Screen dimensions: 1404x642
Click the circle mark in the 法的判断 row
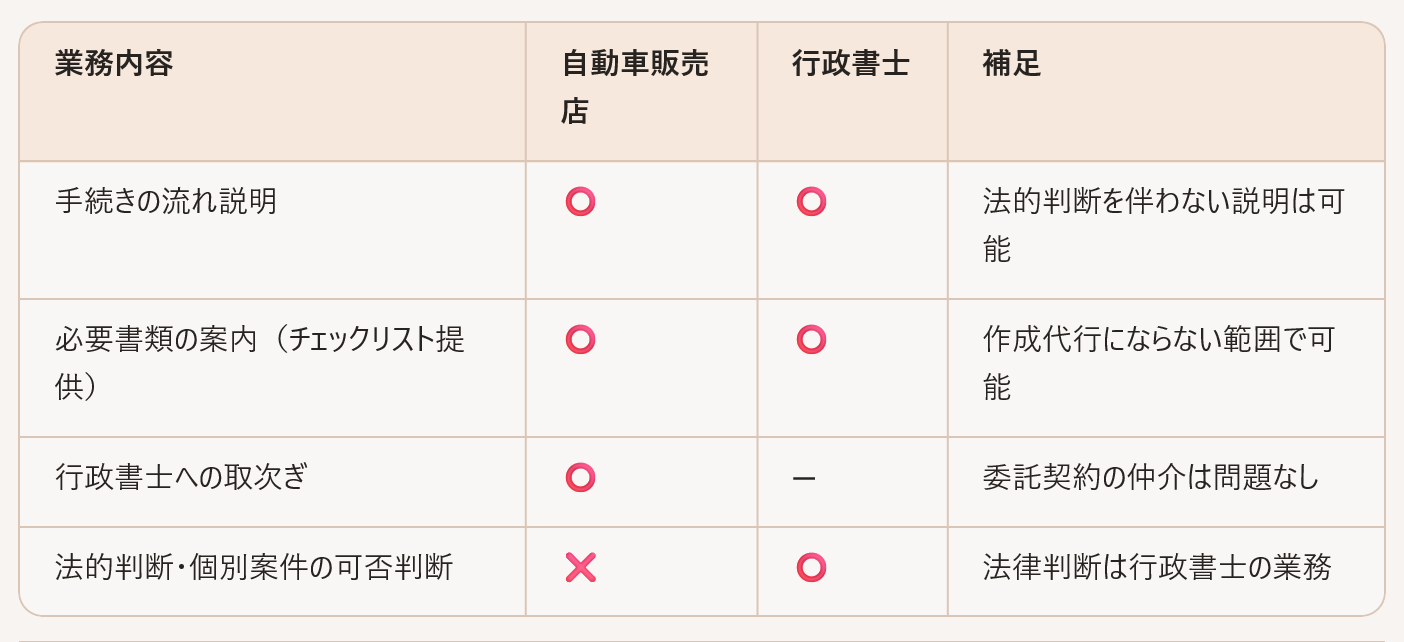[x=811, y=568]
